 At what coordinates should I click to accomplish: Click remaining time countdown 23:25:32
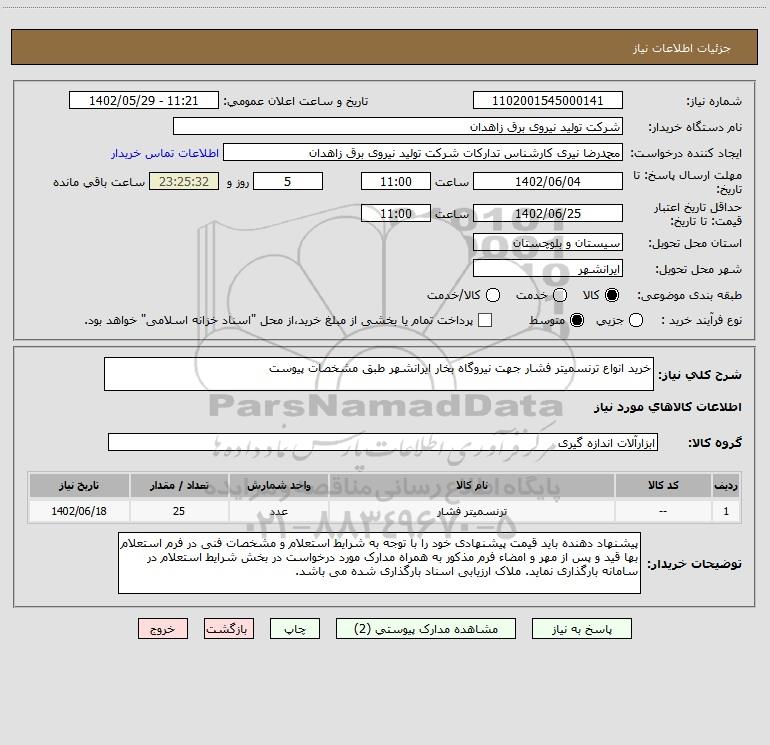click(184, 181)
